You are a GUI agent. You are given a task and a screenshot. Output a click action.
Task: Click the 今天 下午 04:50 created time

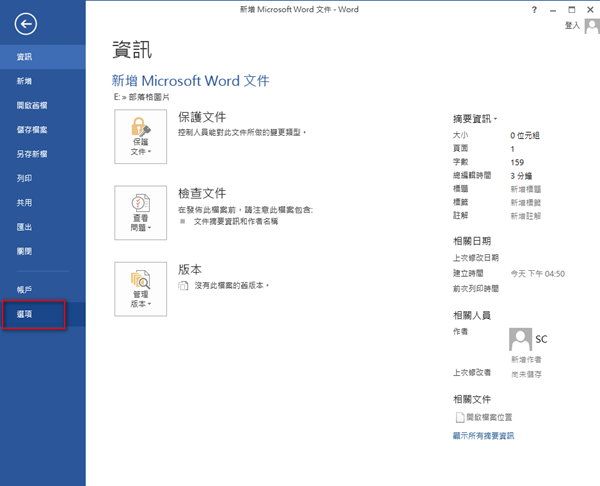pos(538,274)
